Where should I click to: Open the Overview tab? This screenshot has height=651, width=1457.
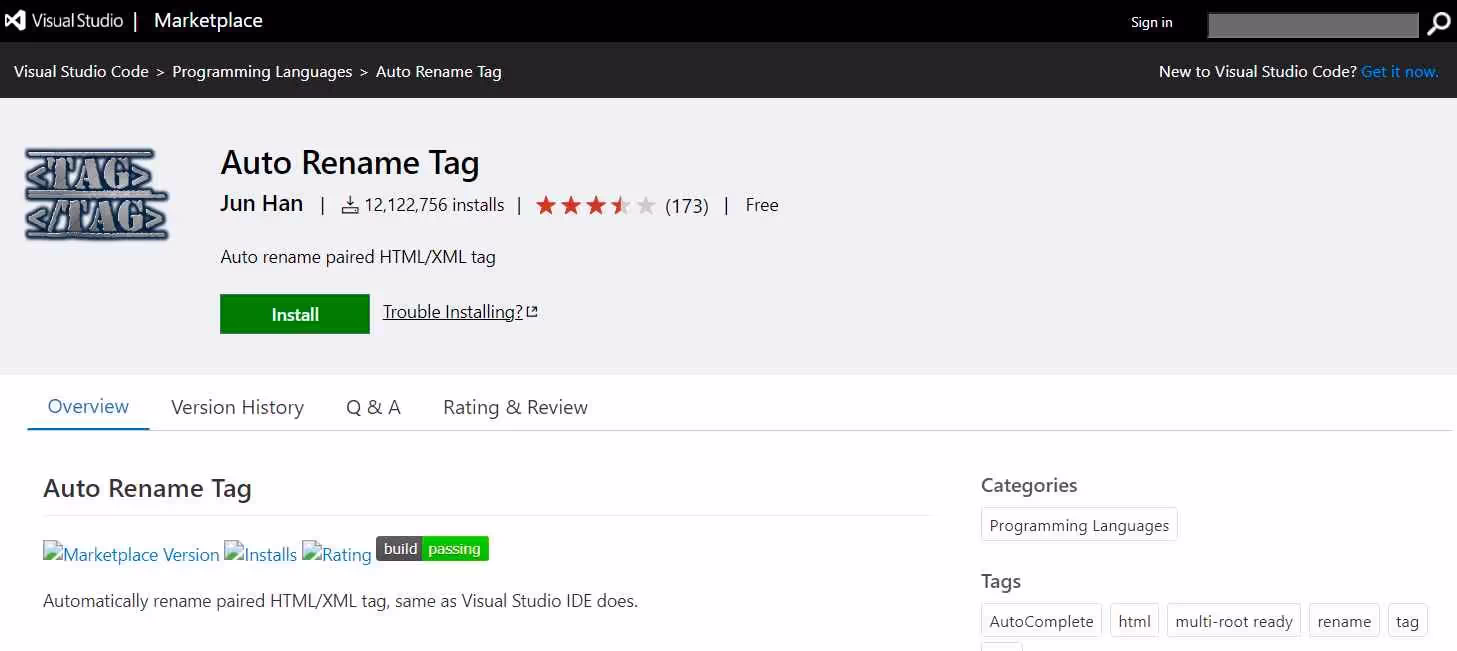88,407
